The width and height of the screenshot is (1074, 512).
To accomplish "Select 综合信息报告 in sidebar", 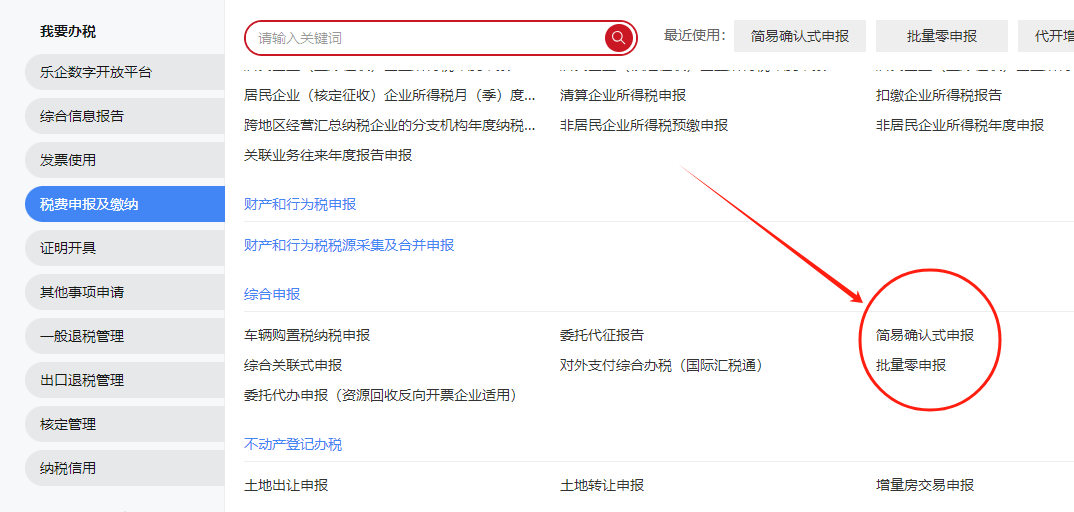I will [82, 116].
